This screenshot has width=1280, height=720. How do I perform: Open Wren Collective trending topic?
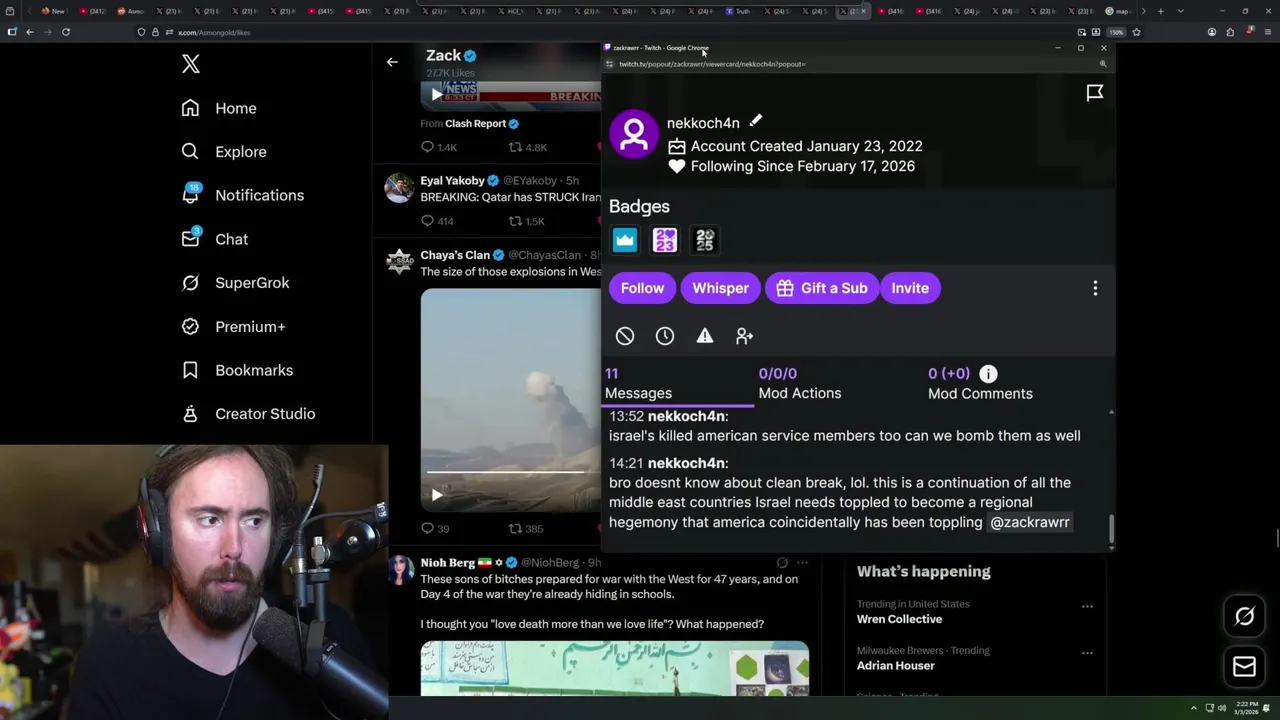coord(899,619)
